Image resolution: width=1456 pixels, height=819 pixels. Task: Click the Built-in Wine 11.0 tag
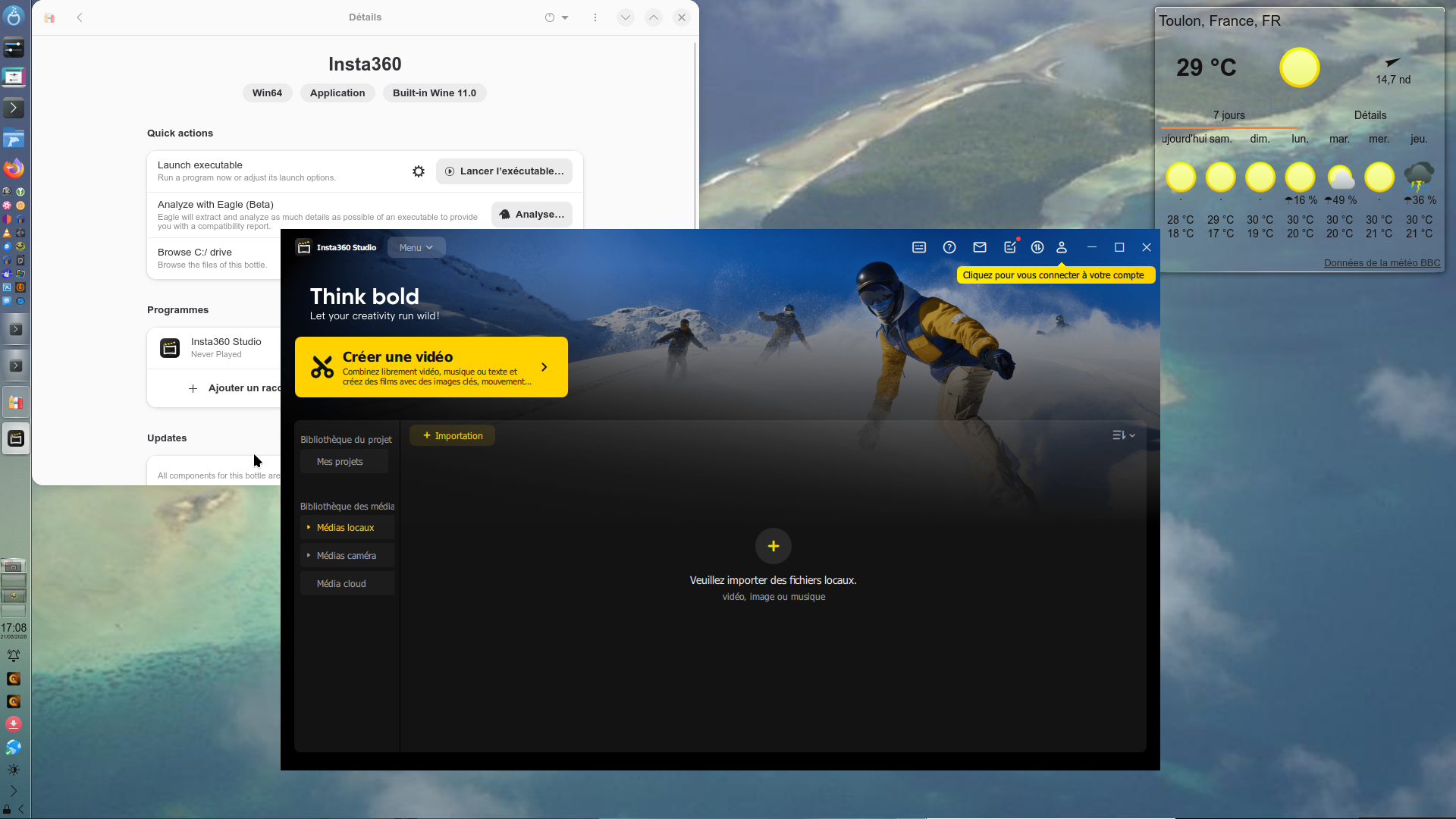435,93
